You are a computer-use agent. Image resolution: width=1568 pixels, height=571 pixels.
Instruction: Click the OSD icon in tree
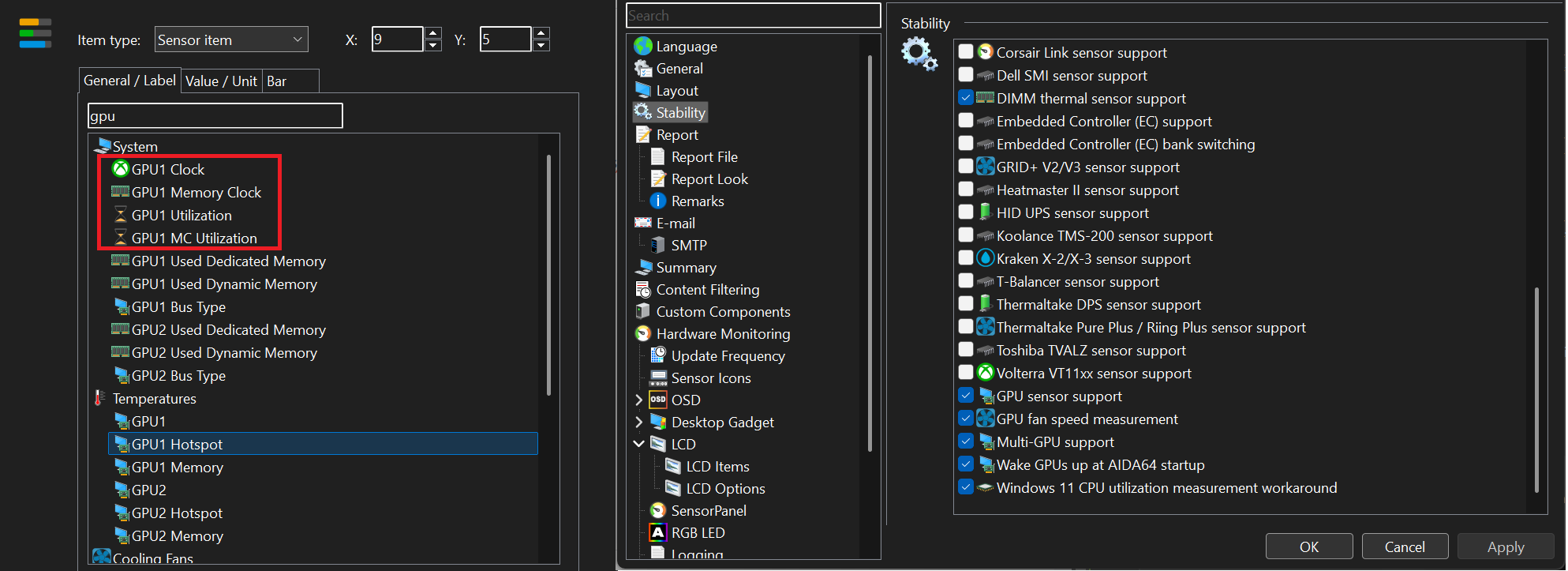coord(658,400)
